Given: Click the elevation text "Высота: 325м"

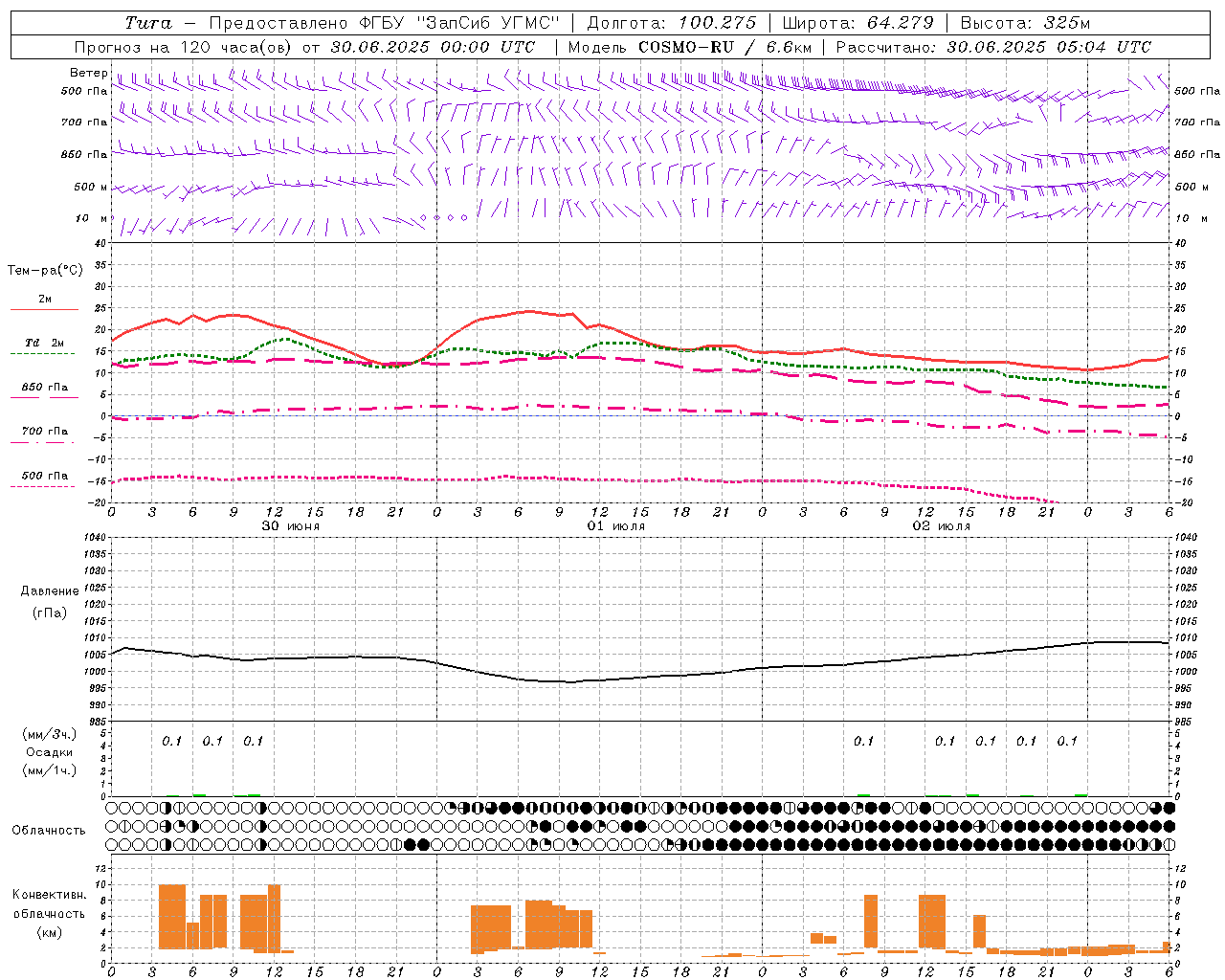Looking at the screenshot, I should (1025, 23).
